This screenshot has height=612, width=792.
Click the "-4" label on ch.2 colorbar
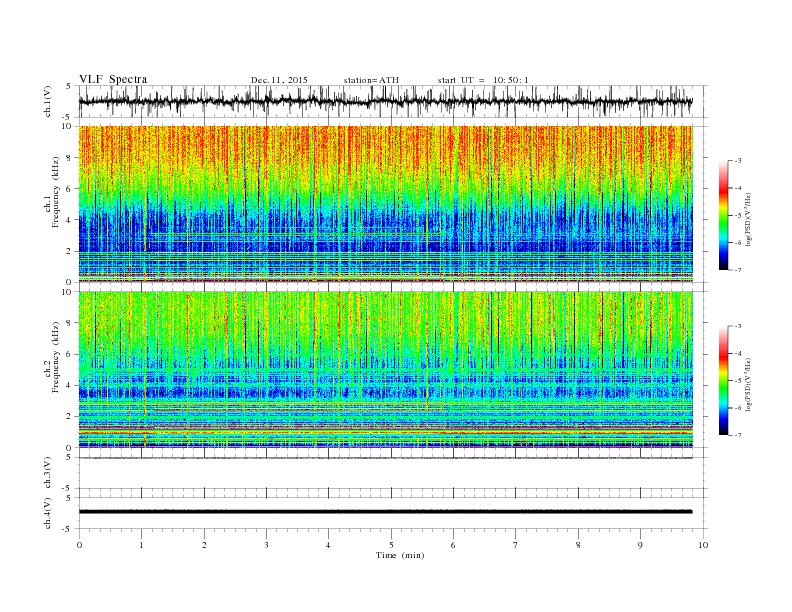coord(738,353)
